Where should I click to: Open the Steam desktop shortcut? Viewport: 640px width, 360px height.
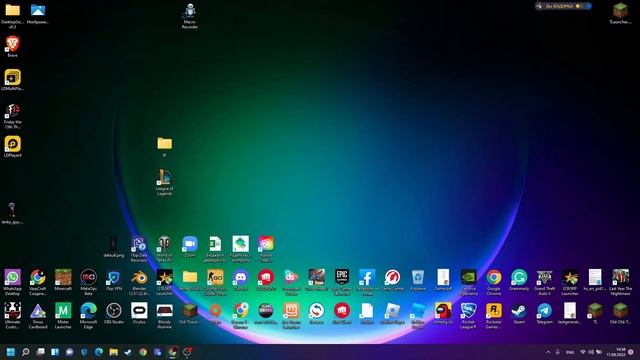[x=519, y=312]
